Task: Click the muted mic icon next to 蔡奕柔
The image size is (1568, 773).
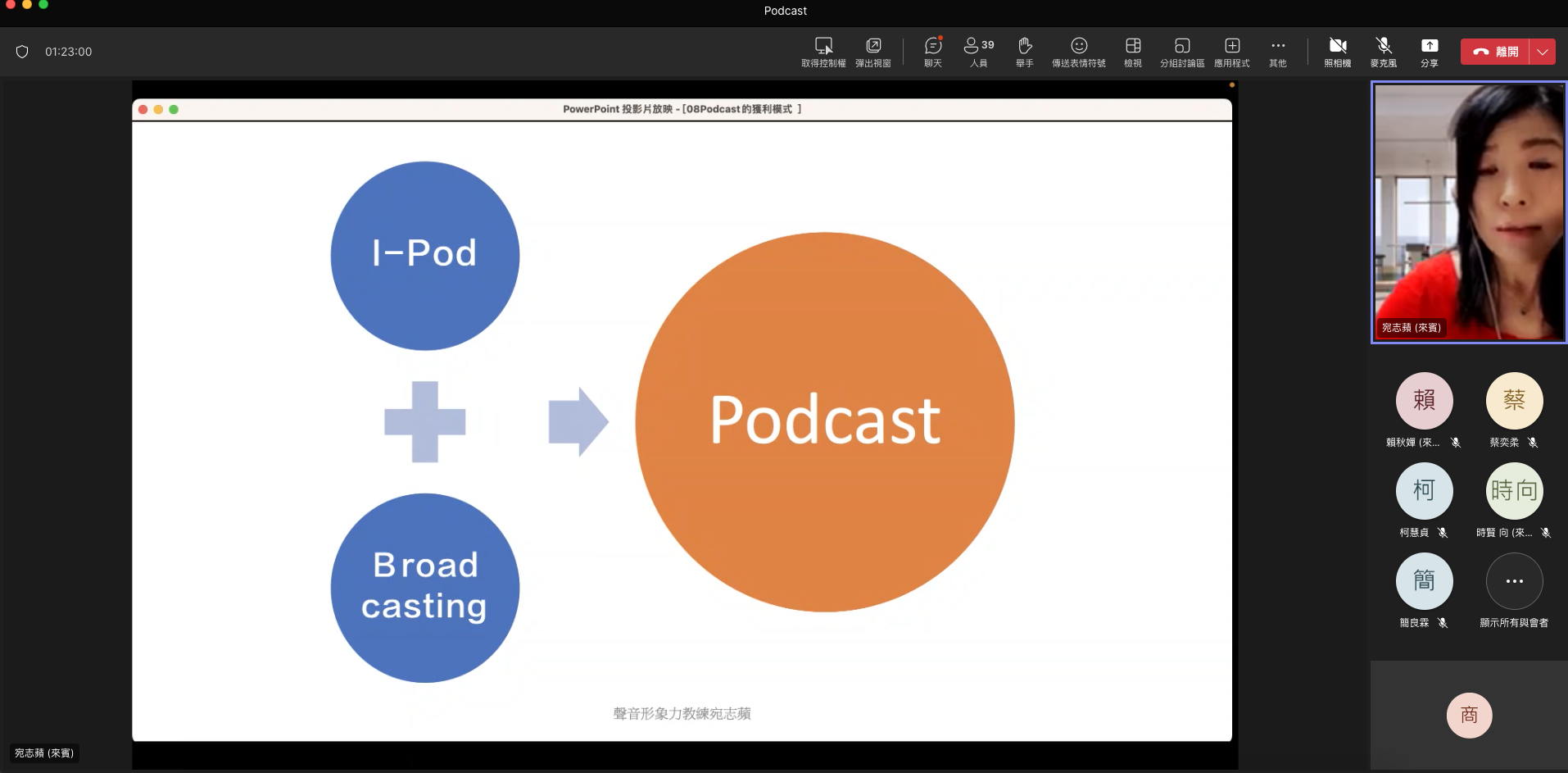Action: point(1533,443)
